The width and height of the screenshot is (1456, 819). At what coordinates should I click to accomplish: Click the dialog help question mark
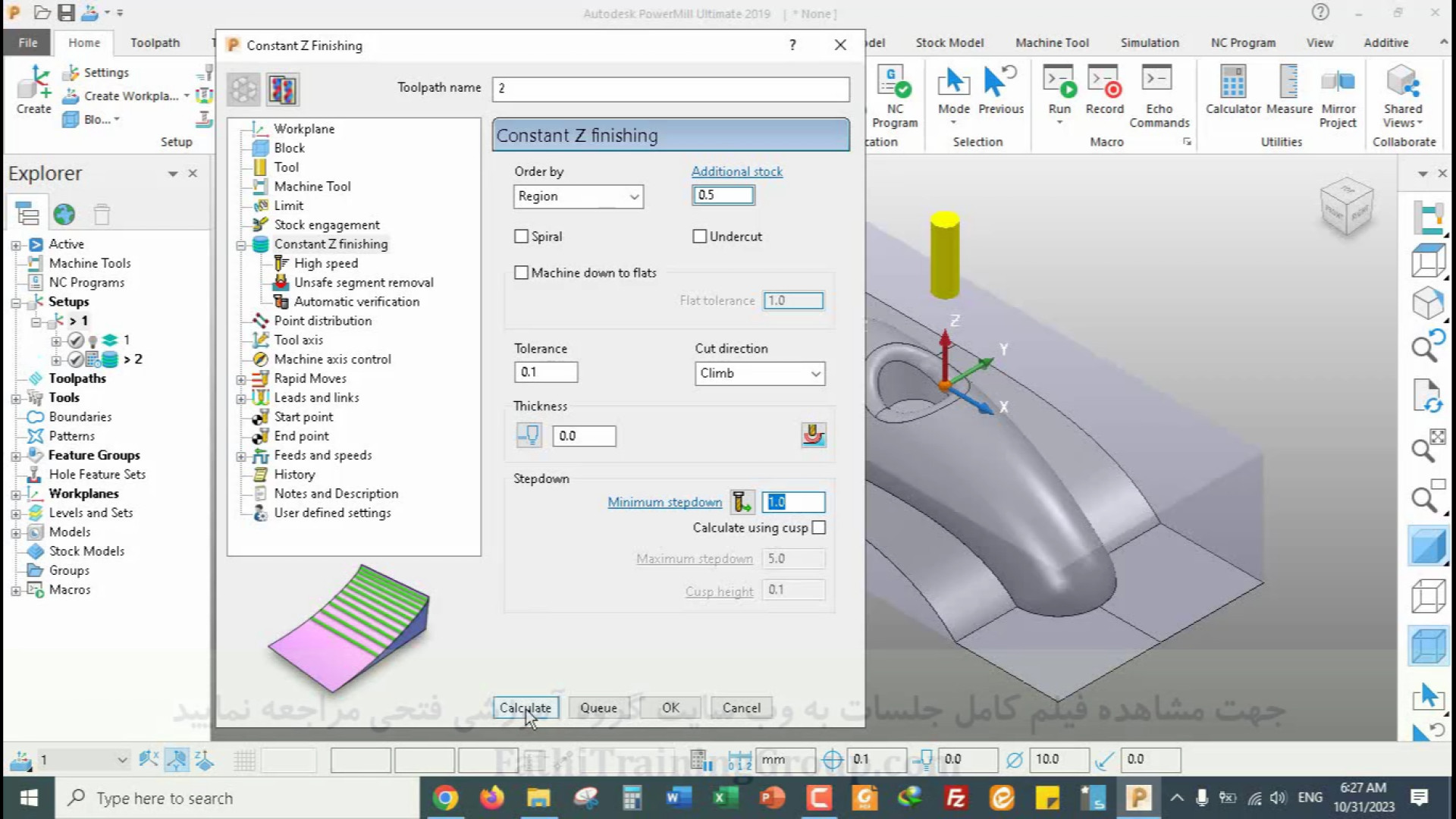coord(792,45)
